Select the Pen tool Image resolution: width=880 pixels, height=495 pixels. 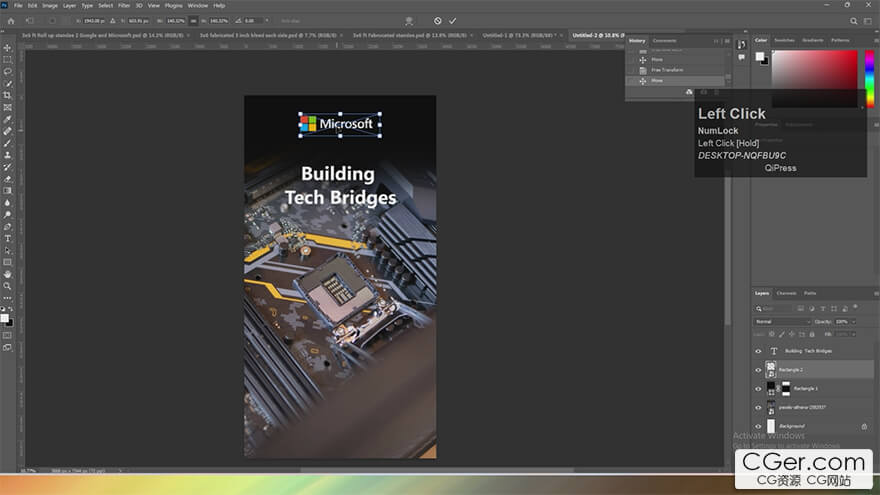click(x=7, y=227)
